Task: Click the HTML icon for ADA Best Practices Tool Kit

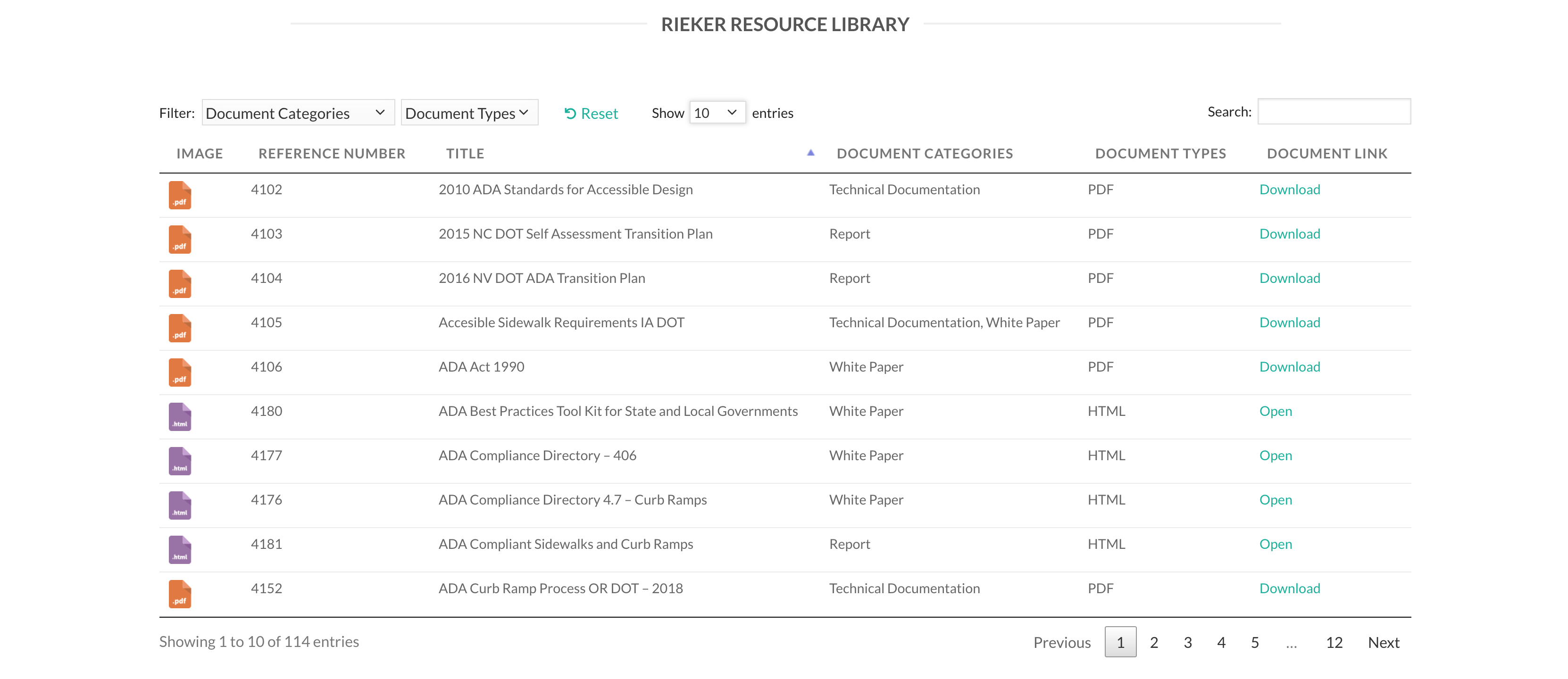Action: pos(180,416)
